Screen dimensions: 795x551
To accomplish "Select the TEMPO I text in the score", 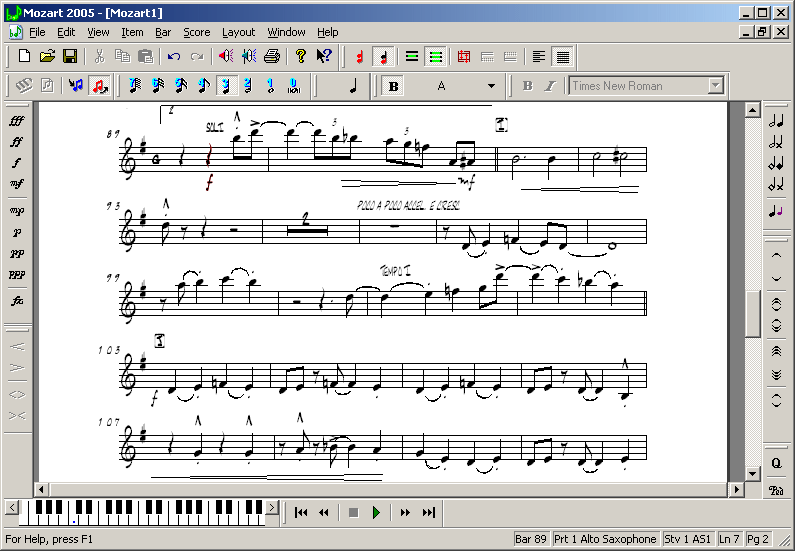I will pyautogui.click(x=396, y=271).
